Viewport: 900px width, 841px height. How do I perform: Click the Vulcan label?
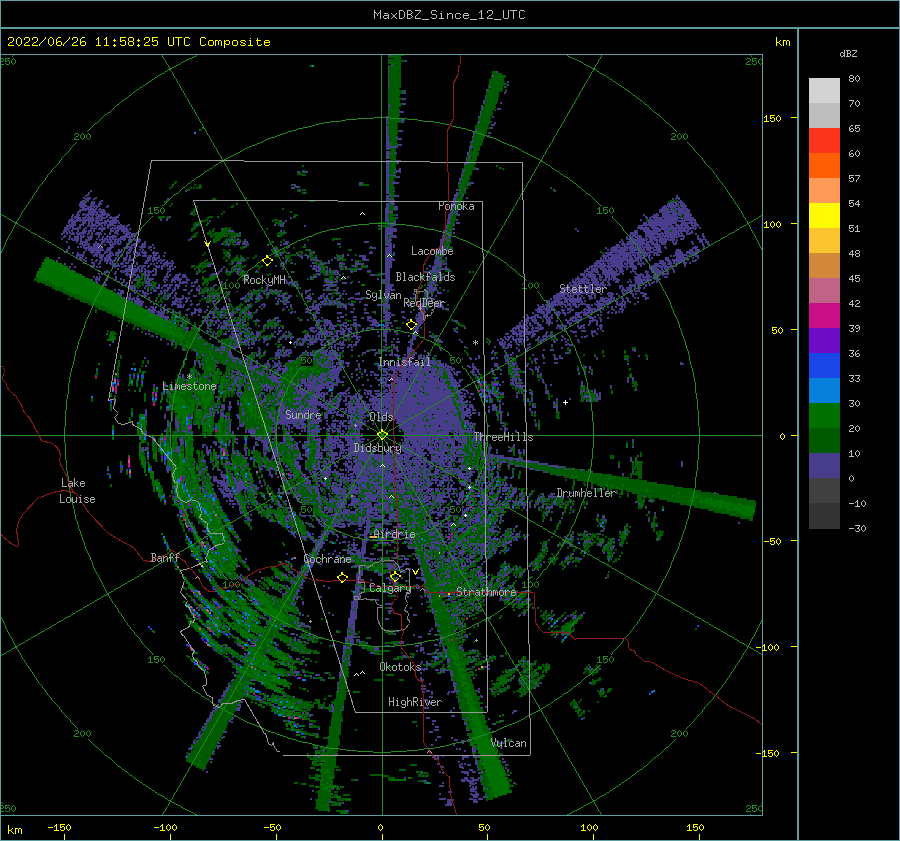509,743
